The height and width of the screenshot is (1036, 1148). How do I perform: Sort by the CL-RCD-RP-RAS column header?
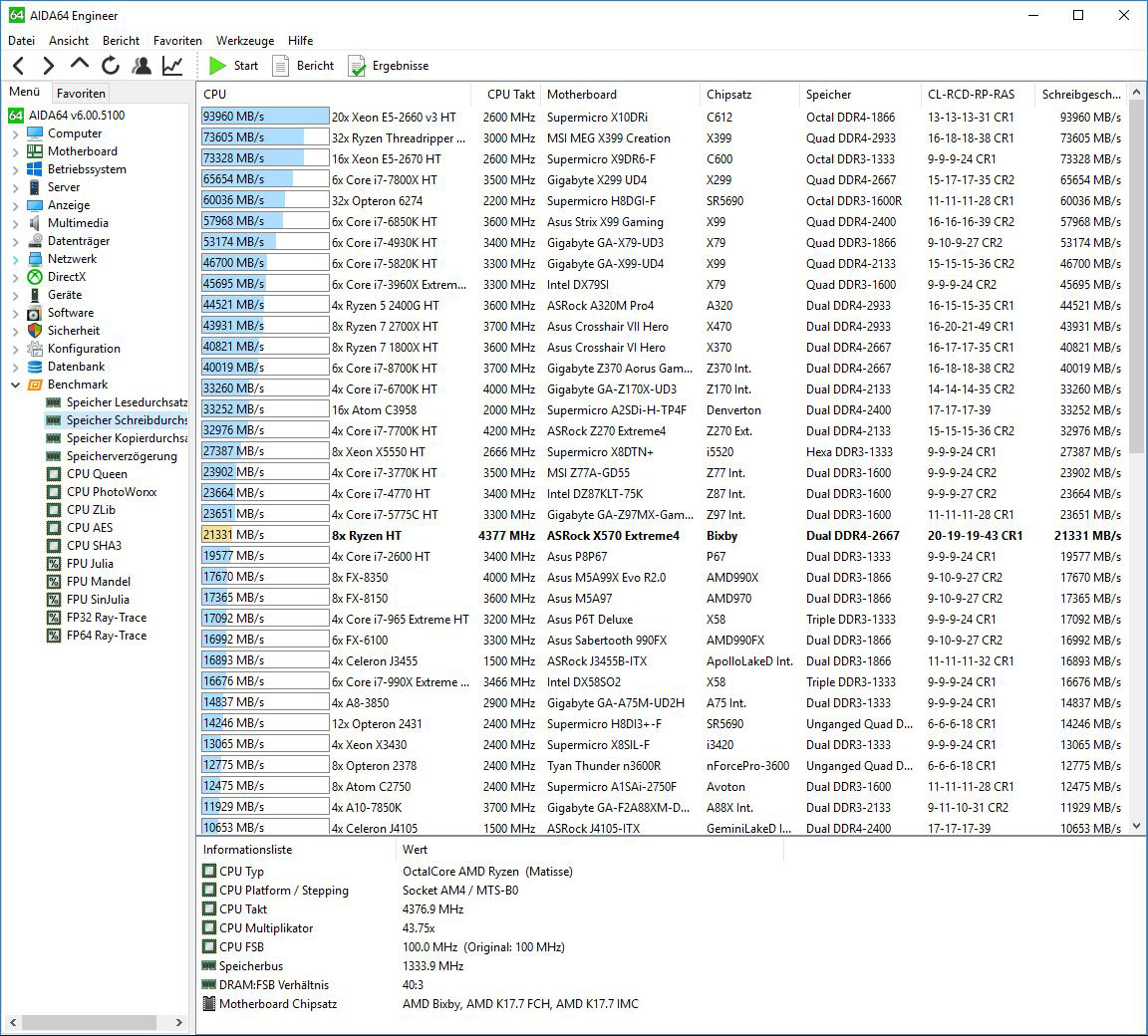point(979,95)
